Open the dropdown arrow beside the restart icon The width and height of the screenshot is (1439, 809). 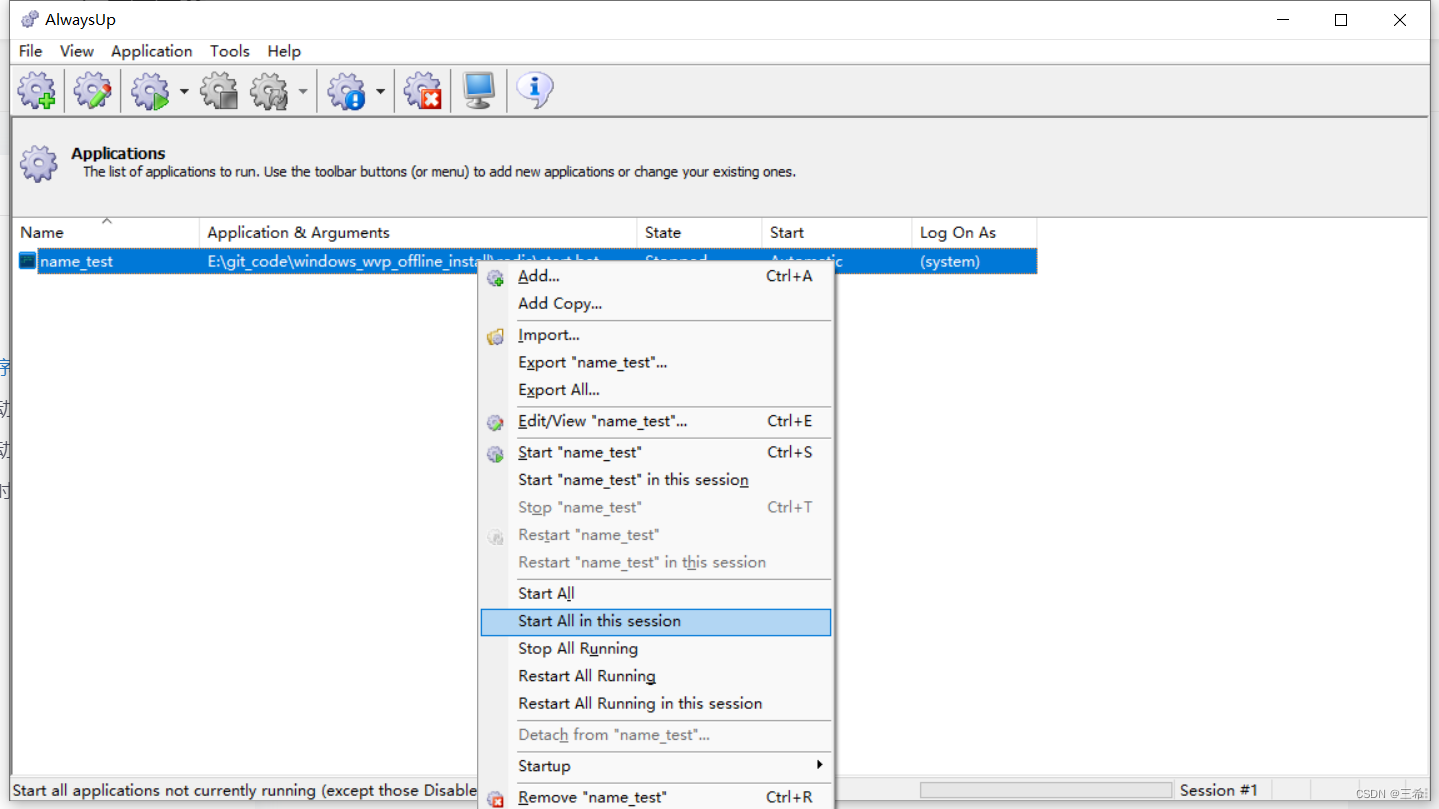pyautogui.click(x=303, y=90)
